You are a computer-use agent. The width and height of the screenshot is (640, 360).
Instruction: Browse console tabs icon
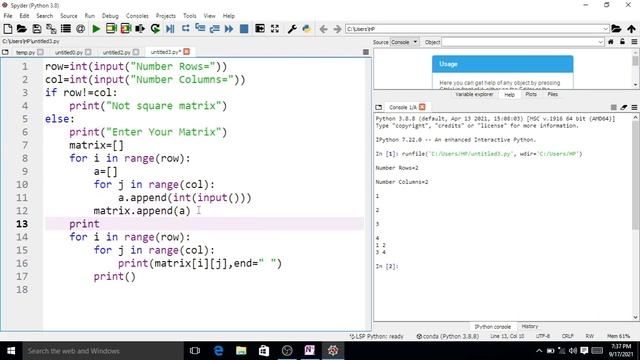pos(379,107)
